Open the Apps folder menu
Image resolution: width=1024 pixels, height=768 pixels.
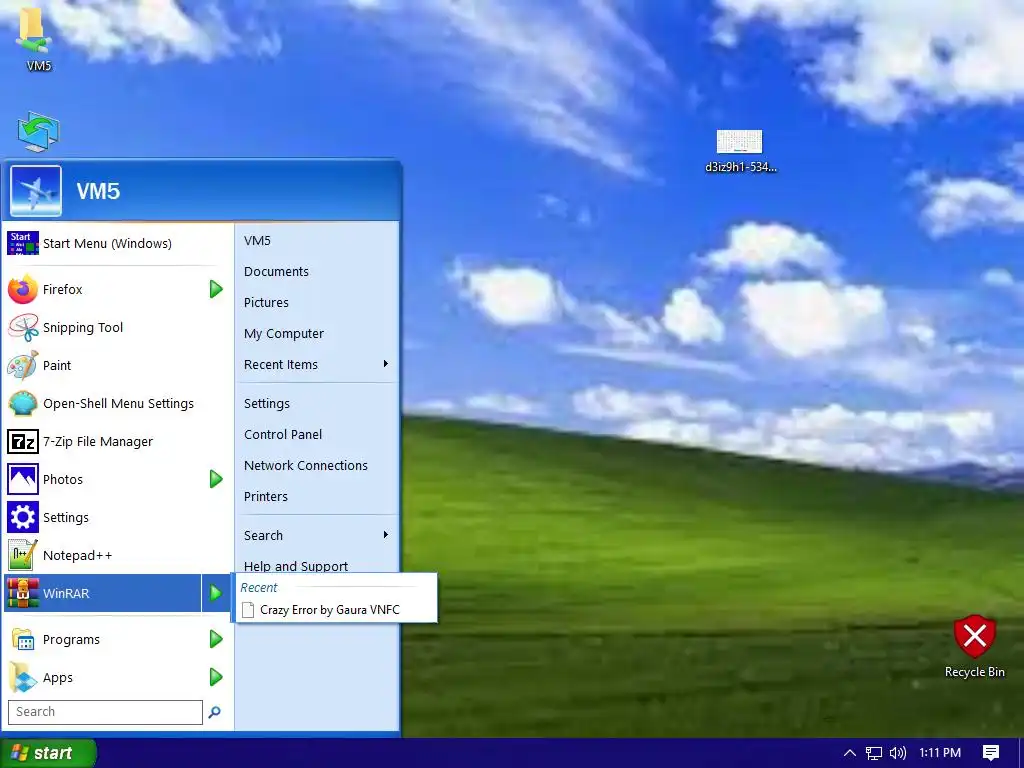103,678
